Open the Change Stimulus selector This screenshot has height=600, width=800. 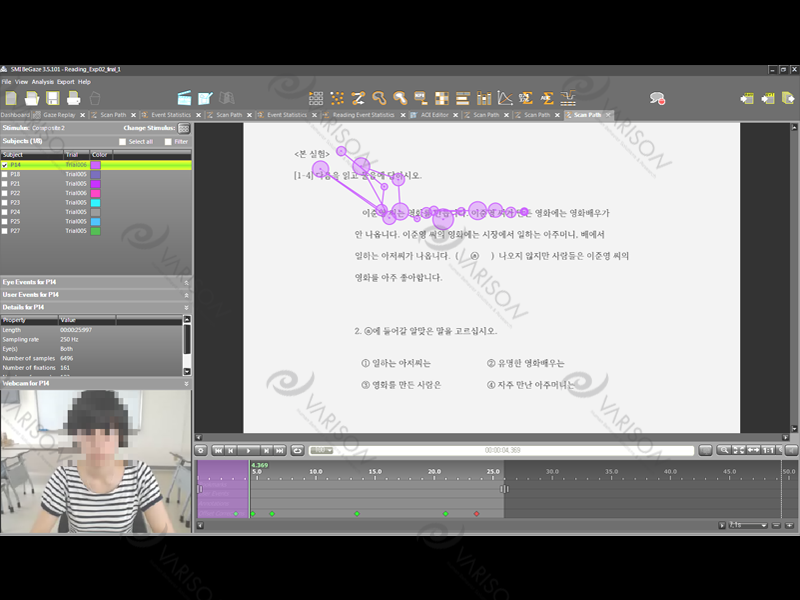pyautogui.click(x=184, y=128)
